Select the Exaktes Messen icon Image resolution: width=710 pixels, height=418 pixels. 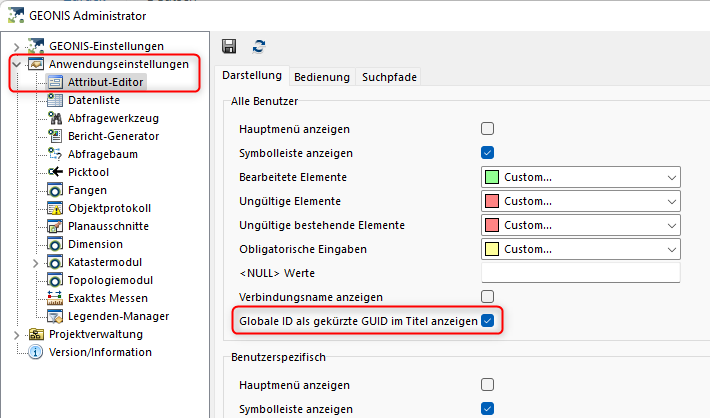pos(56,298)
